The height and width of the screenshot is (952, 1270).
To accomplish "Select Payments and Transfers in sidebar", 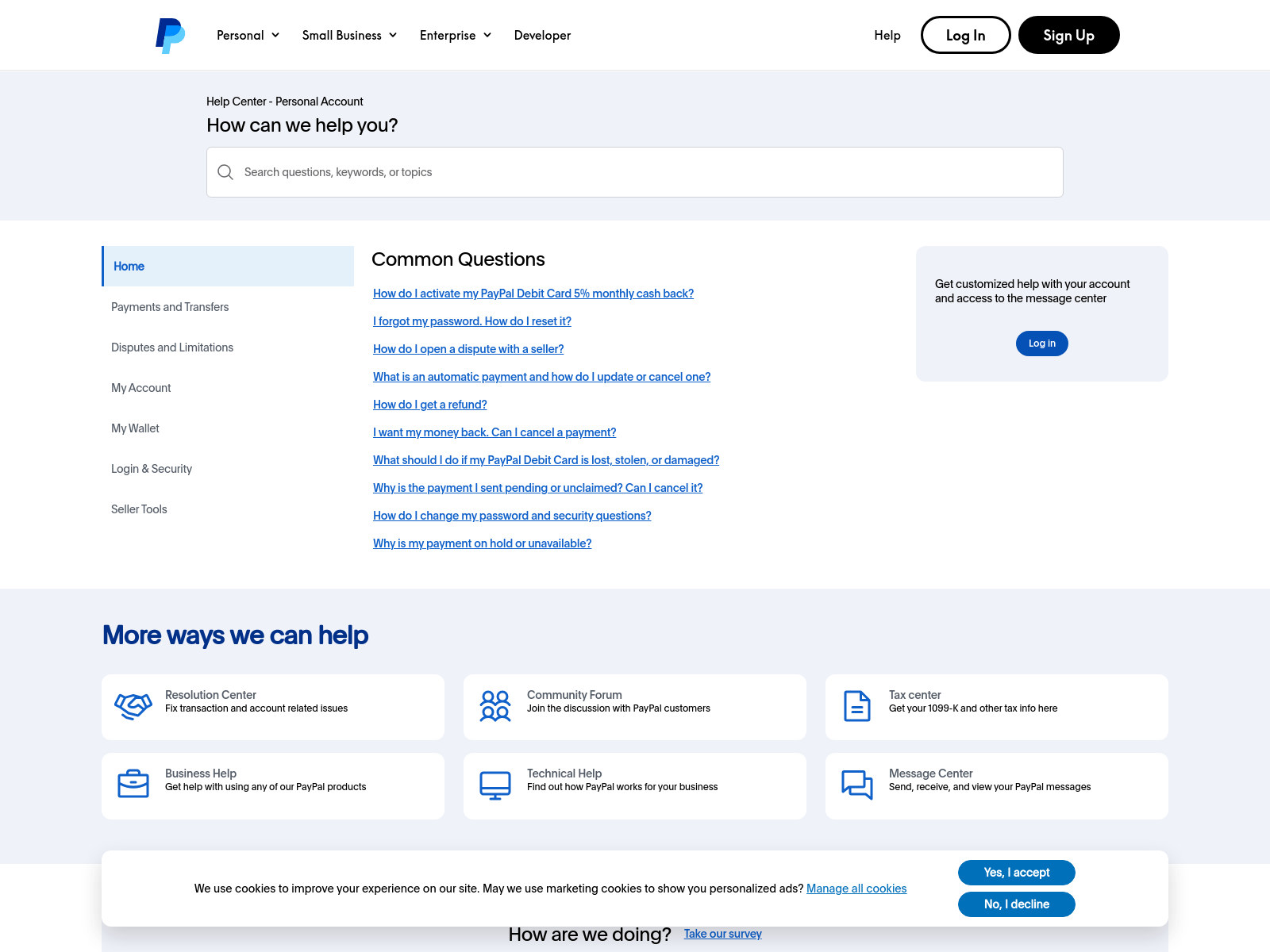I will click(170, 307).
